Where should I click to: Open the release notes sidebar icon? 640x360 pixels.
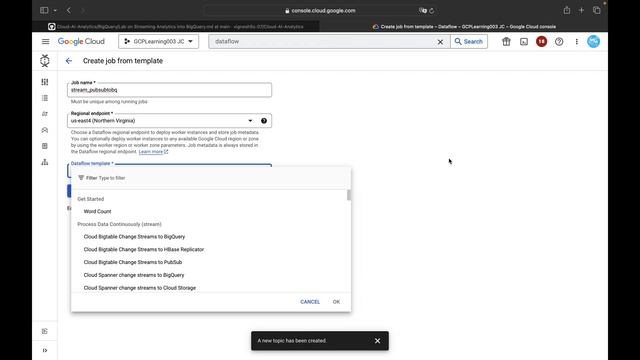[45, 331]
